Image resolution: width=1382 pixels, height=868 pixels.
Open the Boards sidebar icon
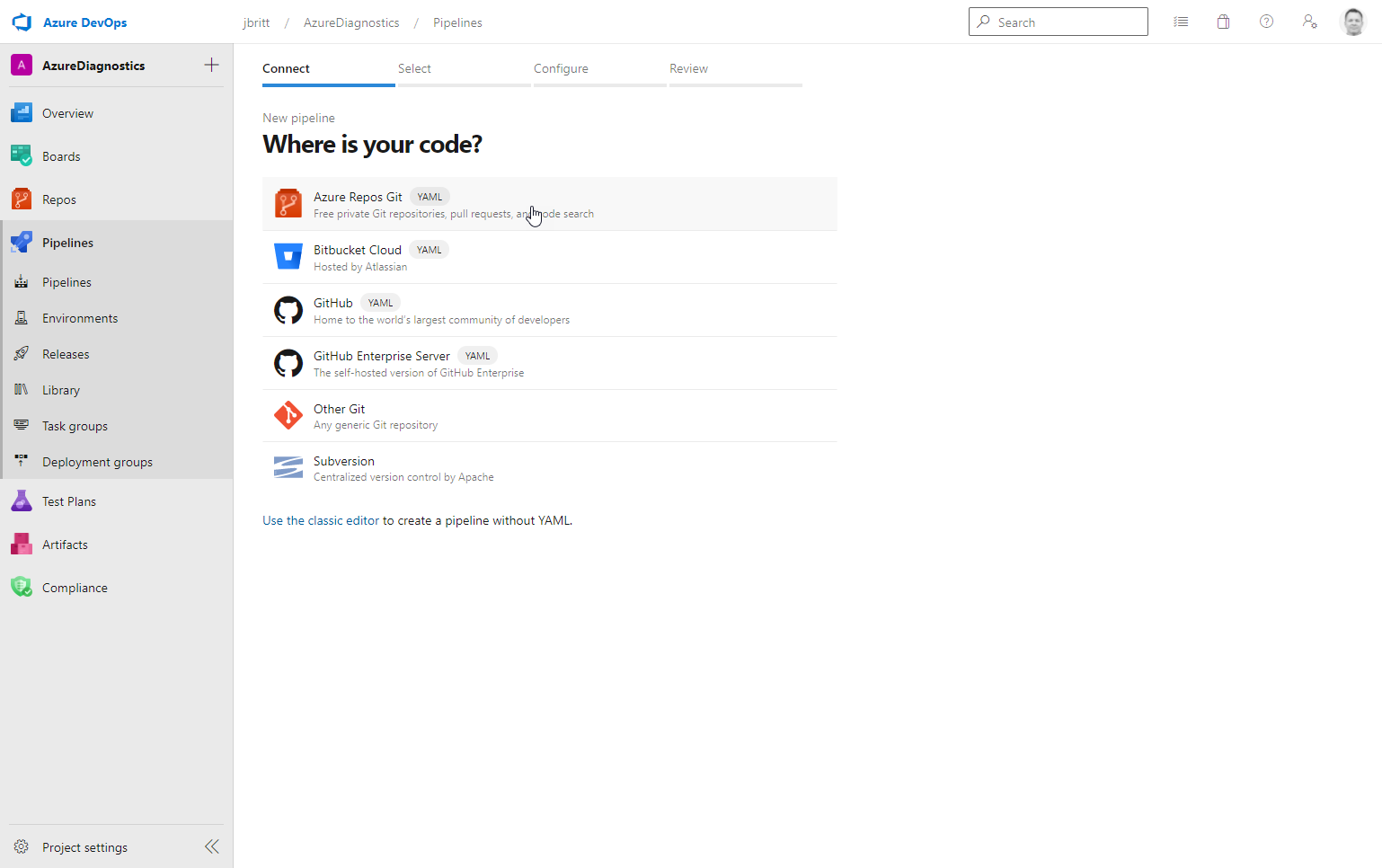22,156
